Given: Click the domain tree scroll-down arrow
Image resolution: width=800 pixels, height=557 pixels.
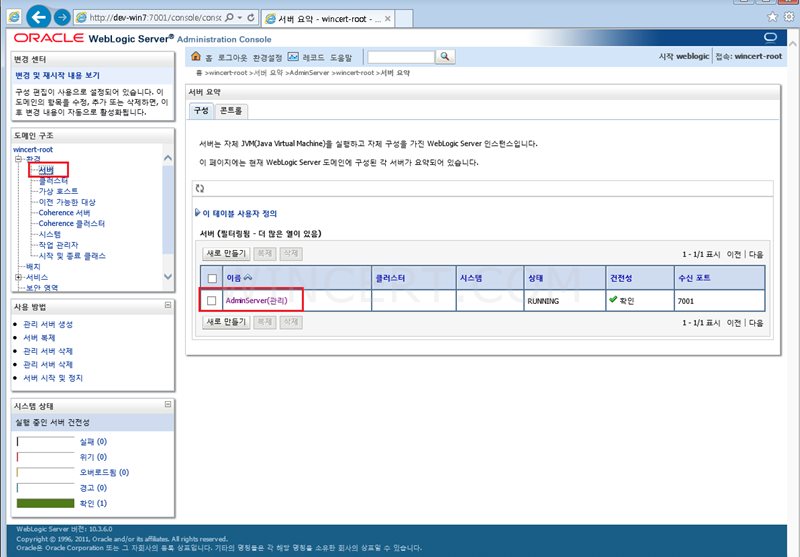Looking at the screenshot, I should coord(168,276).
